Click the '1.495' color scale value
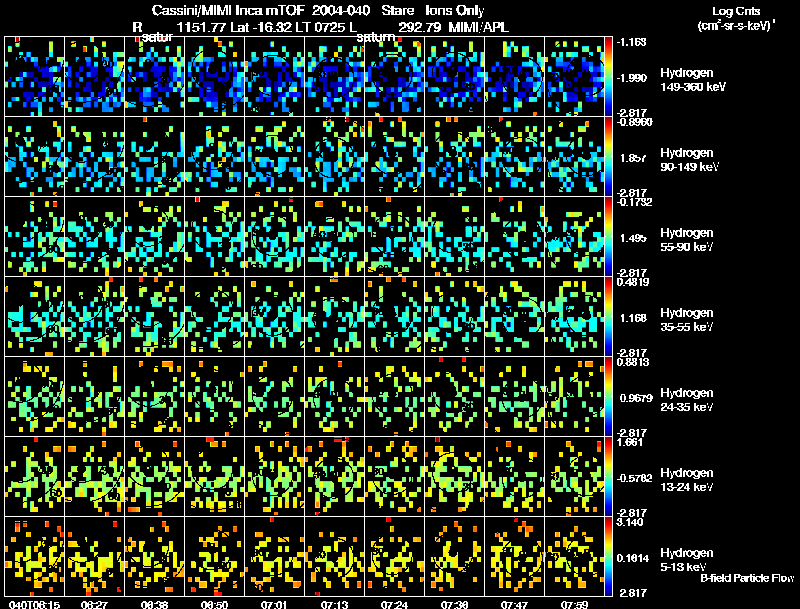The height and width of the screenshot is (609, 800). [x=633, y=238]
